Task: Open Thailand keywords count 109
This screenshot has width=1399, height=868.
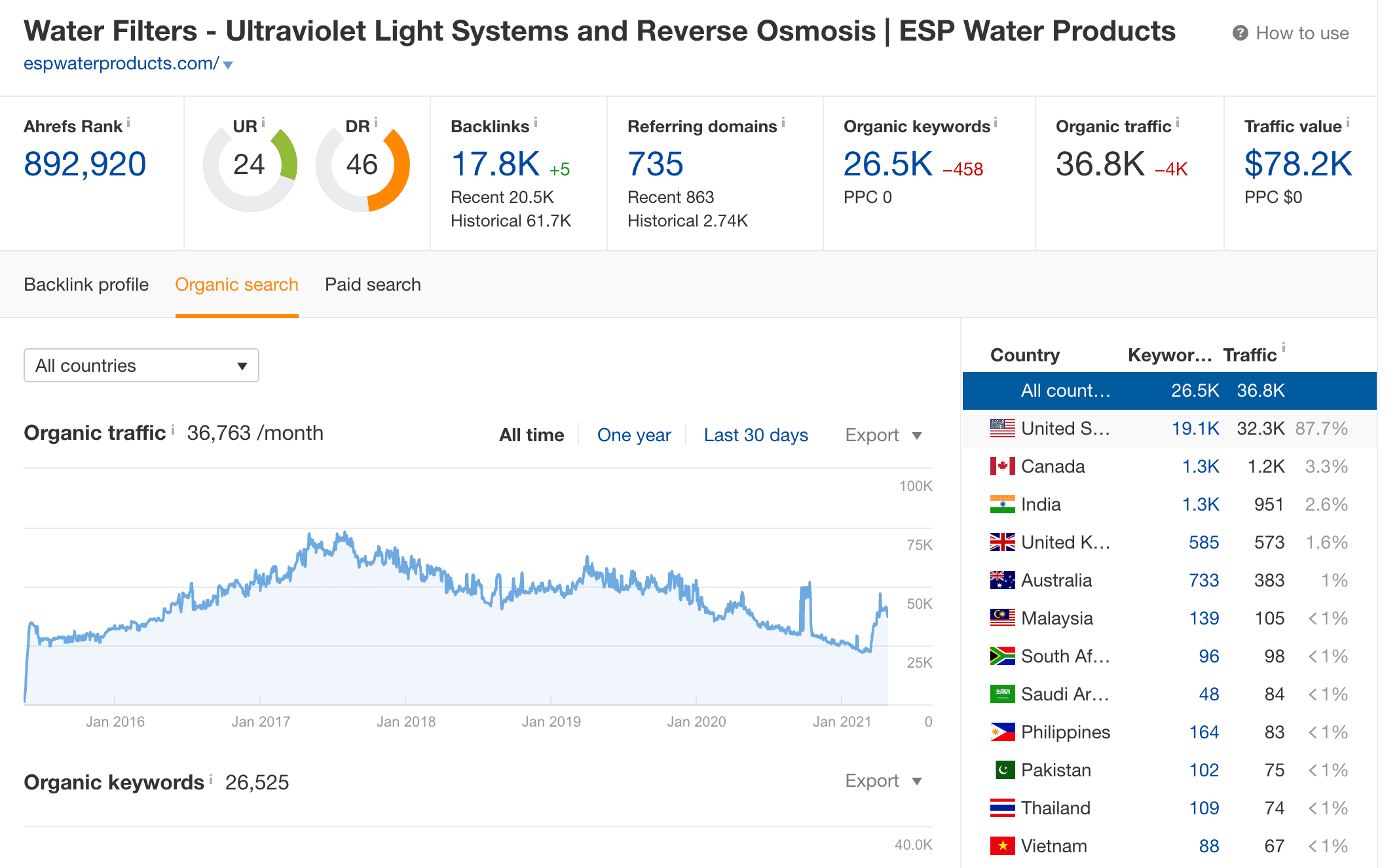Action: pos(1204,808)
